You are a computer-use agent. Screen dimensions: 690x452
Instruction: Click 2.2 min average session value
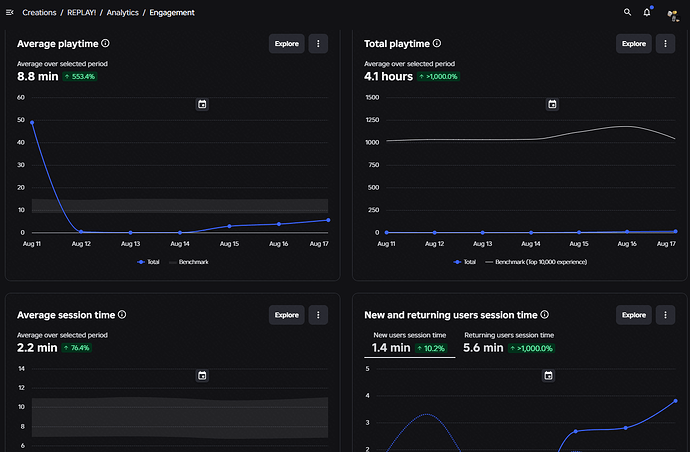coord(37,348)
